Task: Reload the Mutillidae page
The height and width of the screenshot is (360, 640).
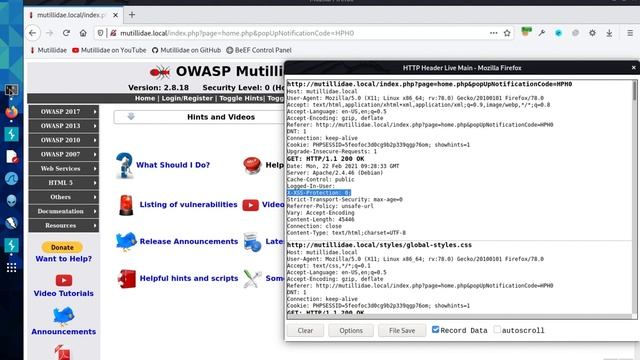Action: click(66, 33)
